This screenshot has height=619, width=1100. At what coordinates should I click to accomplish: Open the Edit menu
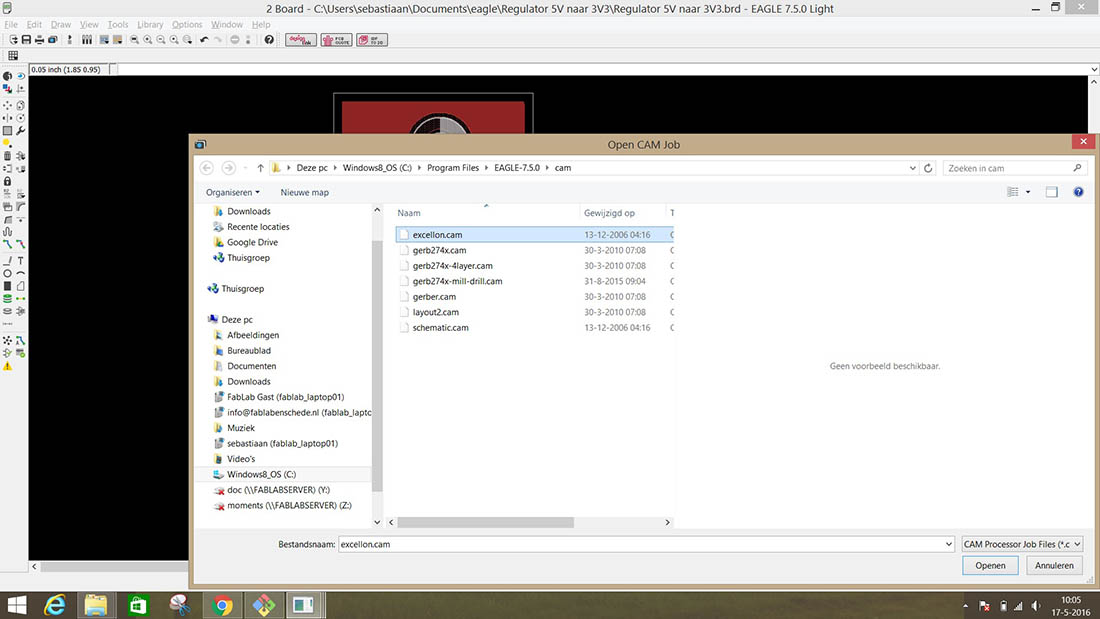tap(34, 25)
